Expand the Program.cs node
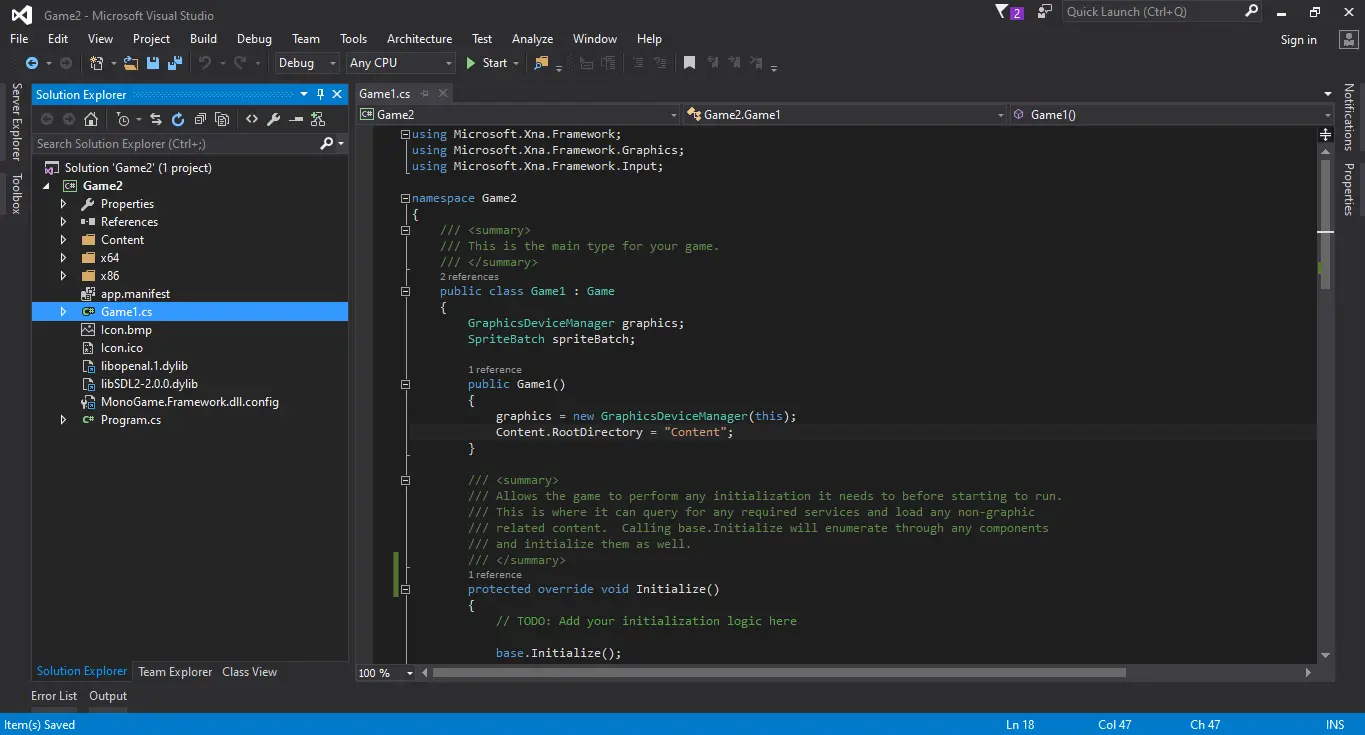 click(x=63, y=420)
